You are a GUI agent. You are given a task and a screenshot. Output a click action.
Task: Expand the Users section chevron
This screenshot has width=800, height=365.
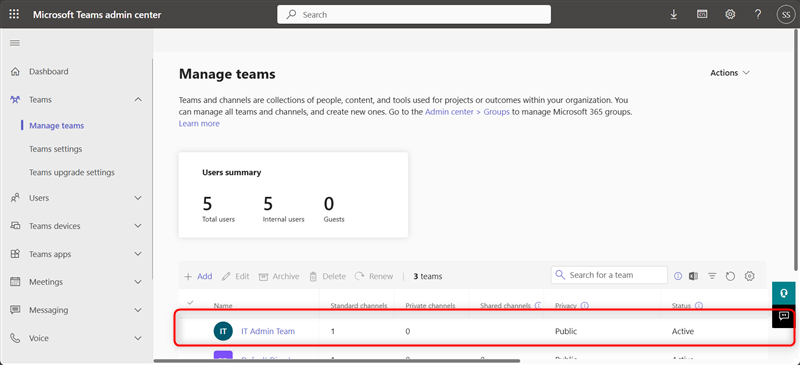[138, 198]
